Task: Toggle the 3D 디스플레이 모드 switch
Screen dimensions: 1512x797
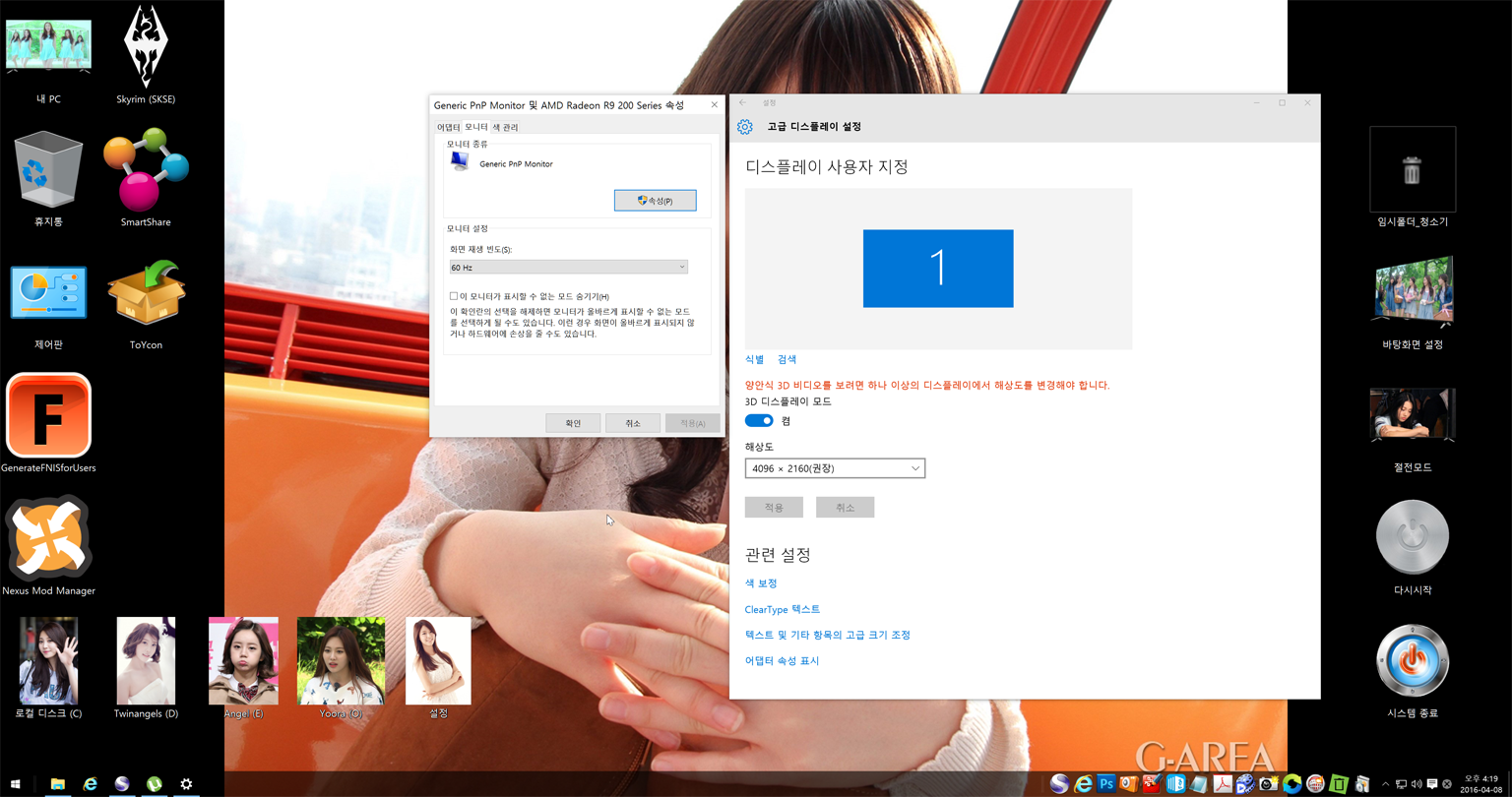Action: click(x=759, y=420)
